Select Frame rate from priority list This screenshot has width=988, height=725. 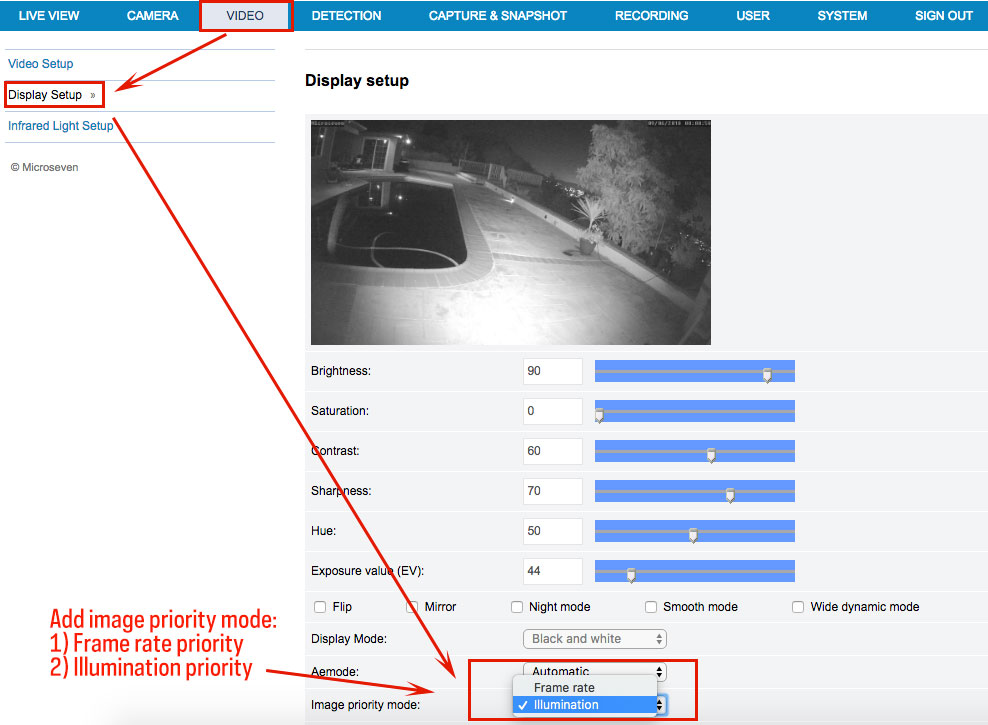pos(564,688)
